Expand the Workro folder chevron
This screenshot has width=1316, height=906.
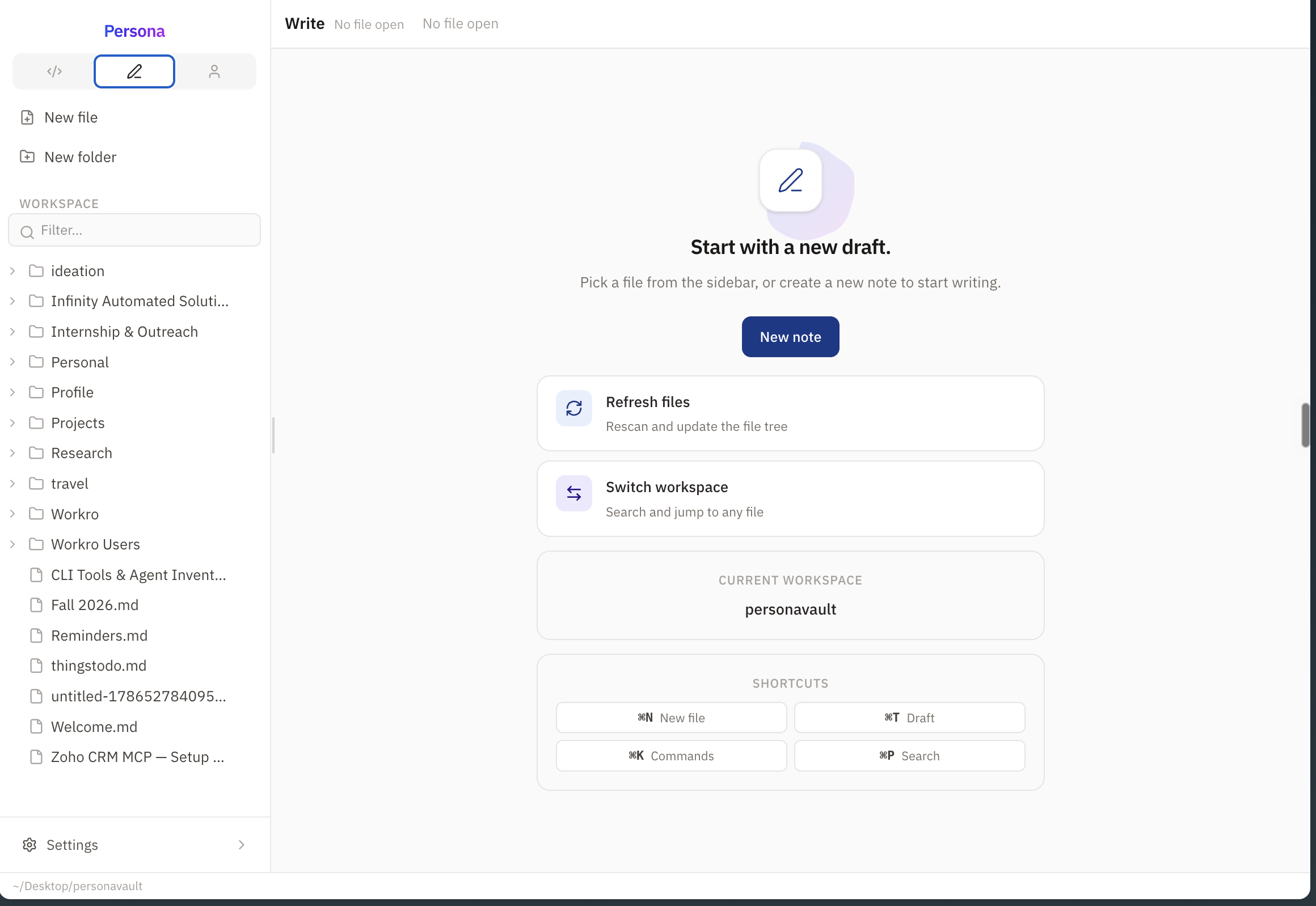(x=12, y=514)
